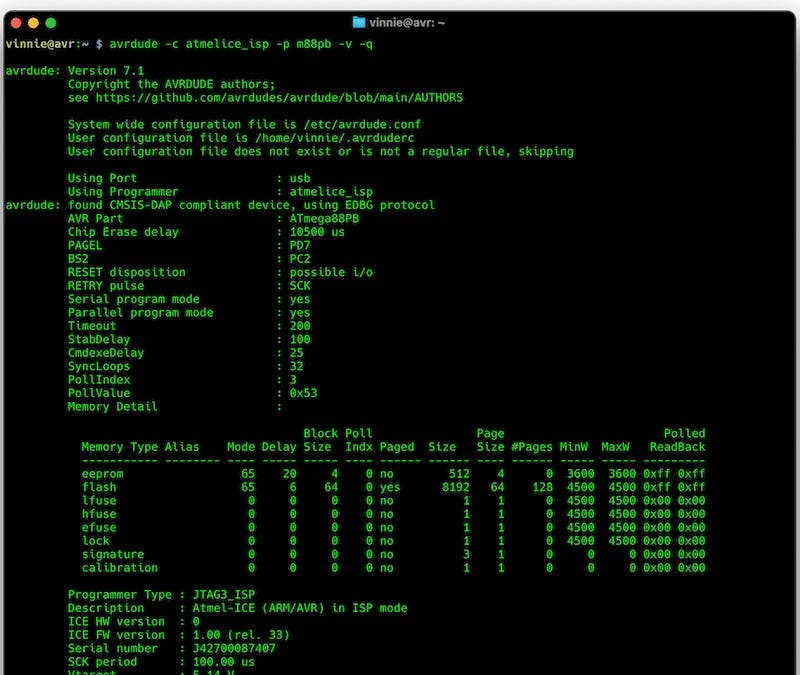Click the blue folder icon in title bar

point(359,22)
